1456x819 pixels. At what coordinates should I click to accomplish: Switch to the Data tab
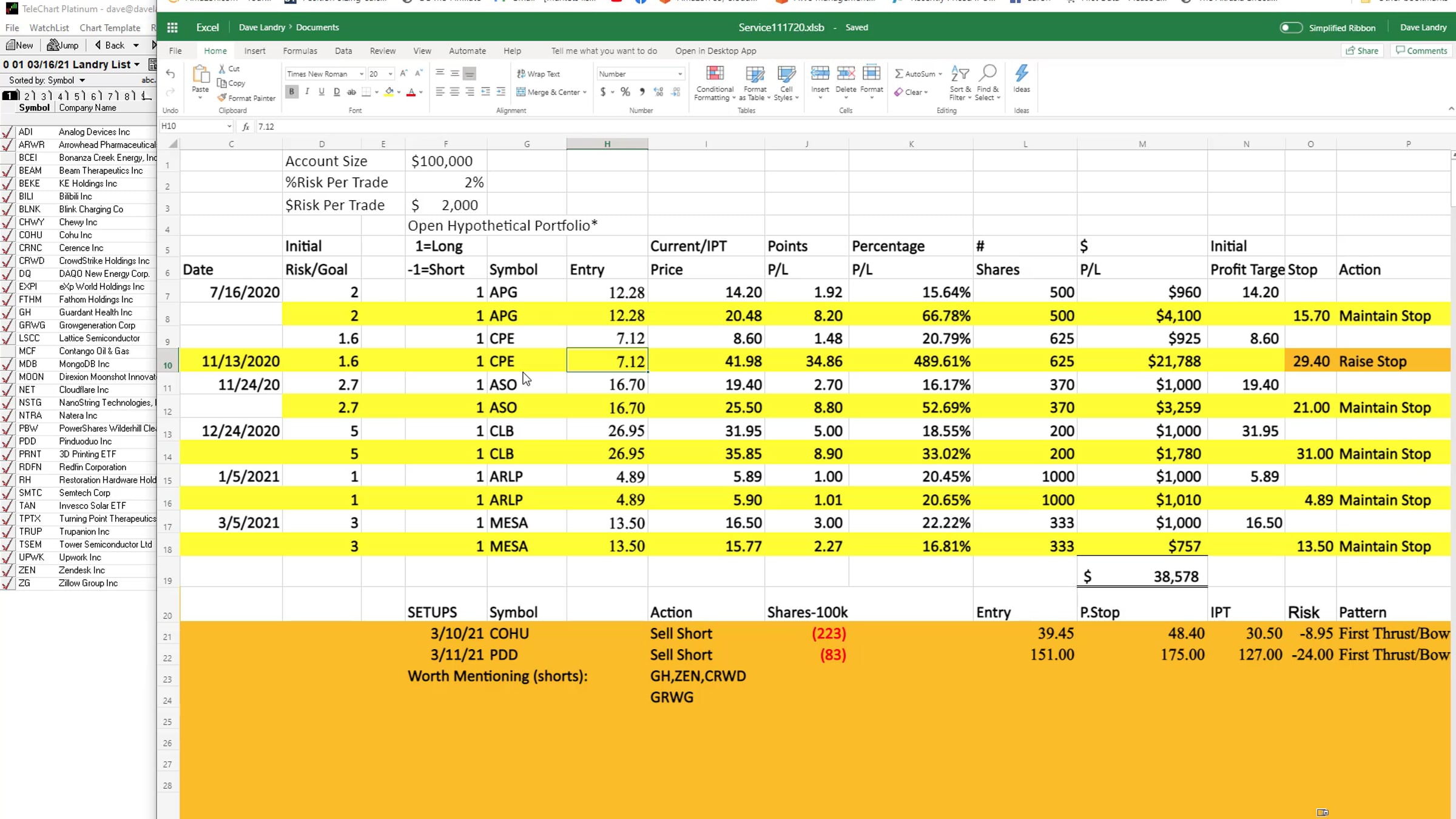tap(343, 51)
